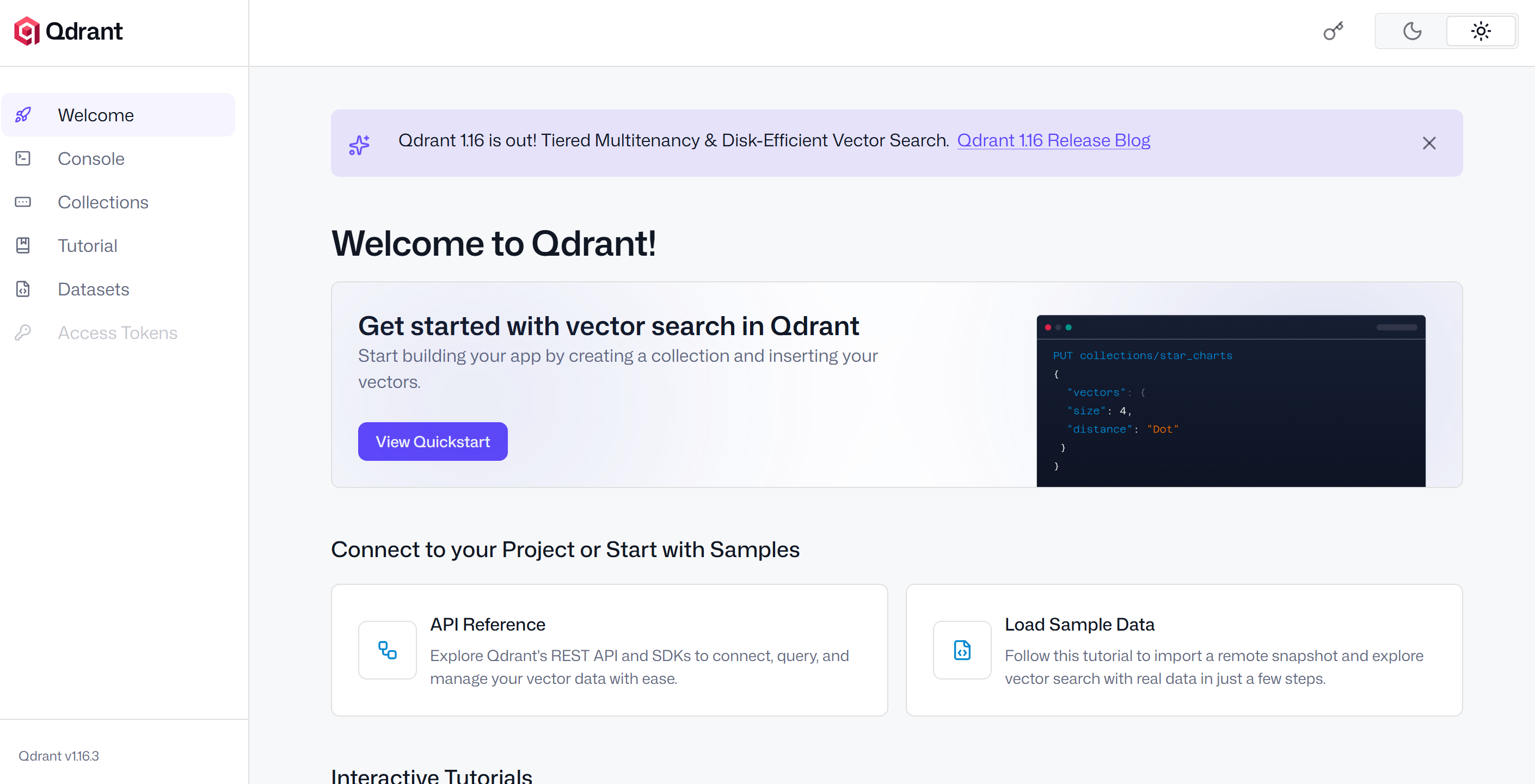1535x784 pixels.
Task: Go to Collections in sidebar
Action: pyautogui.click(x=103, y=202)
